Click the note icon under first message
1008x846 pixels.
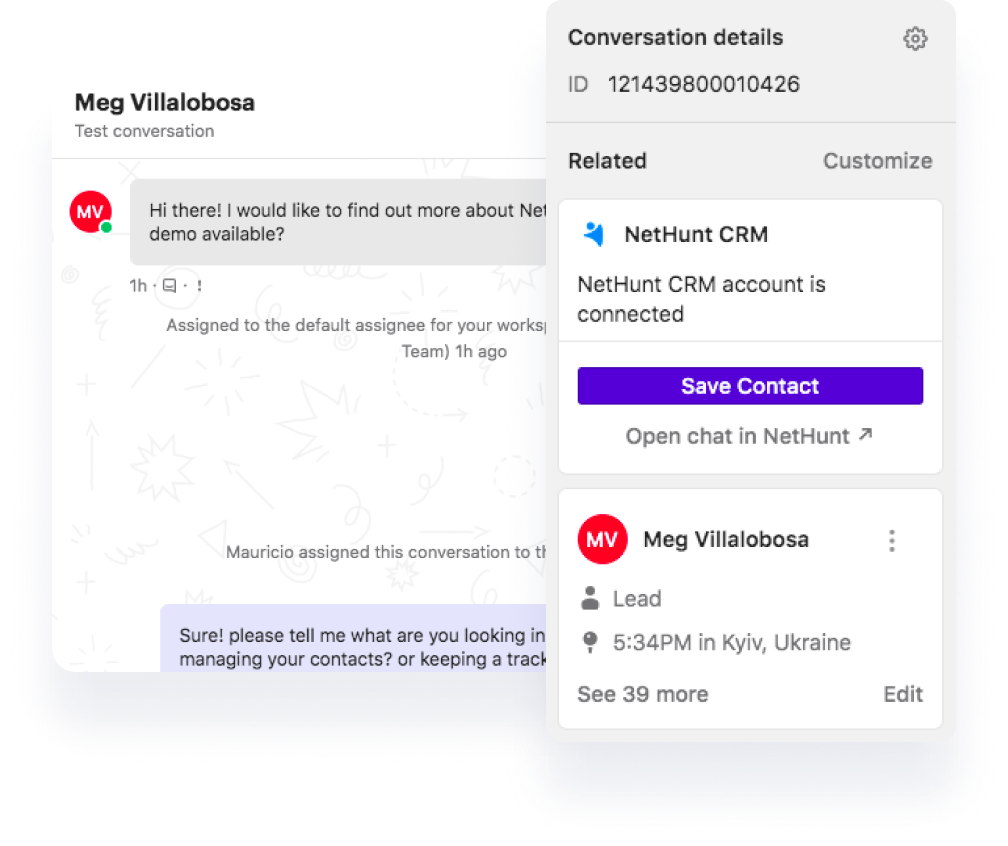(x=170, y=285)
